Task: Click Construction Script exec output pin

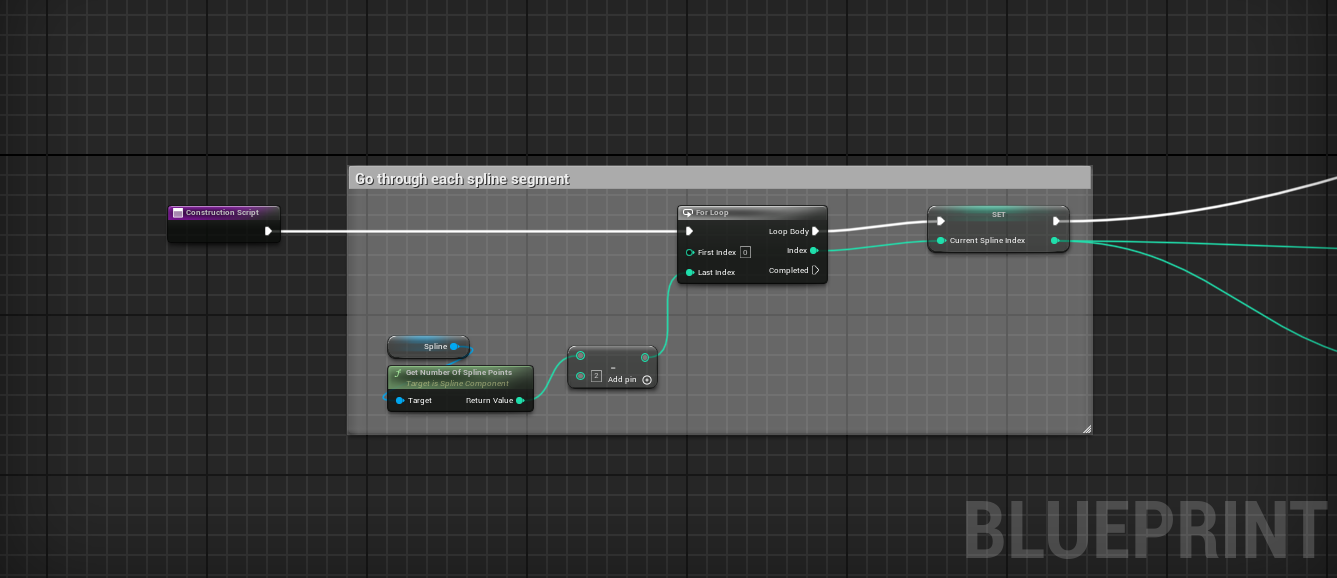Action: pyautogui.click(x=268, y=231)
